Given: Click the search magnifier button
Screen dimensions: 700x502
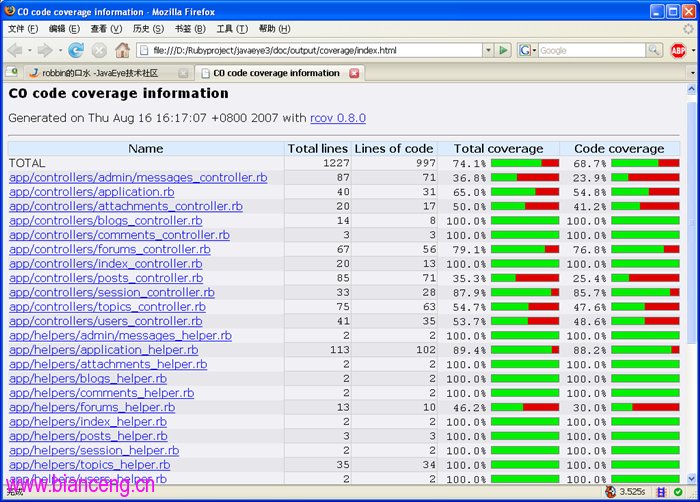Looking at the screenshot, I should click(x=654, y=50).
